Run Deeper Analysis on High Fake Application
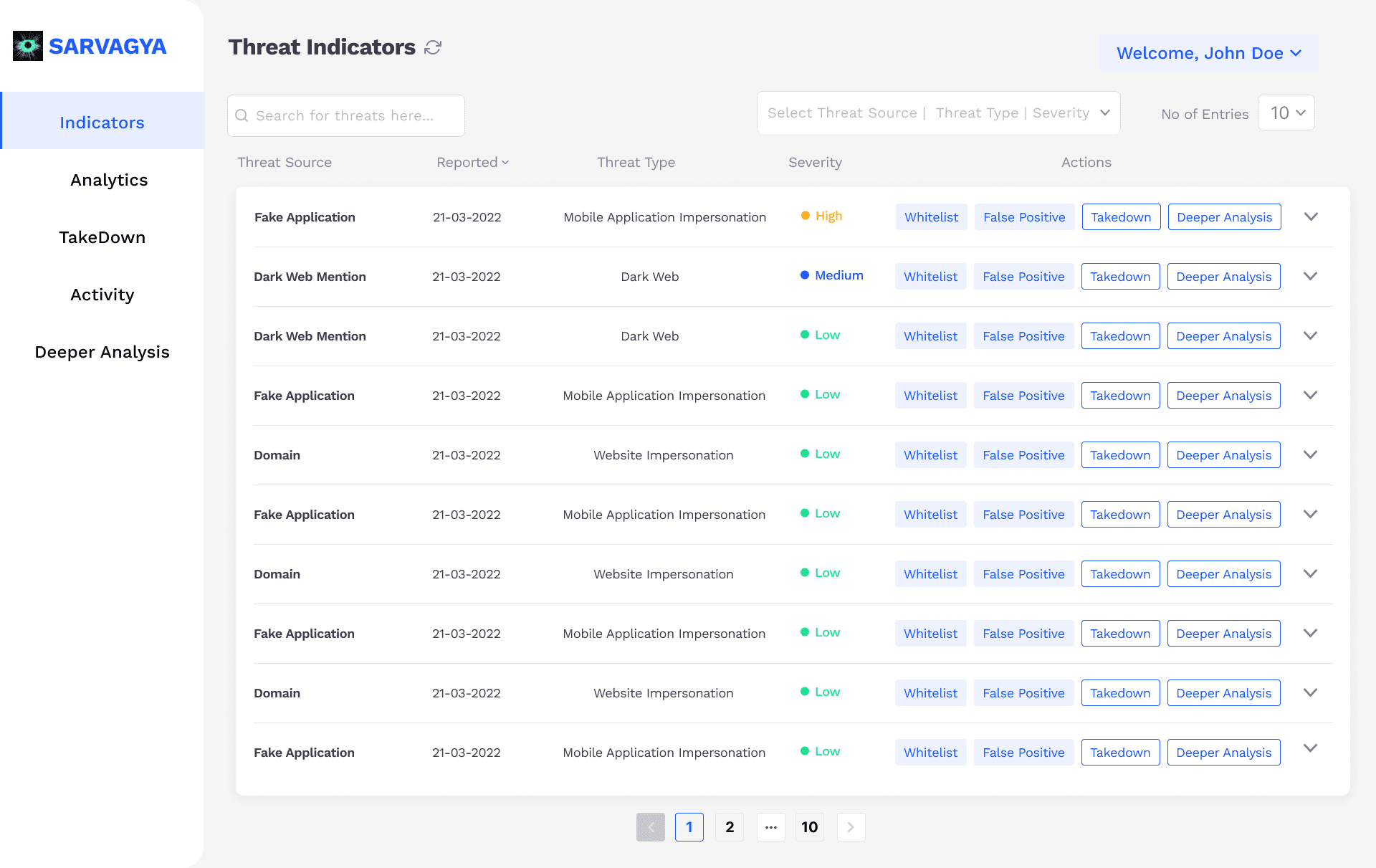1376x868 pixels. click(x=1224, y=217)
